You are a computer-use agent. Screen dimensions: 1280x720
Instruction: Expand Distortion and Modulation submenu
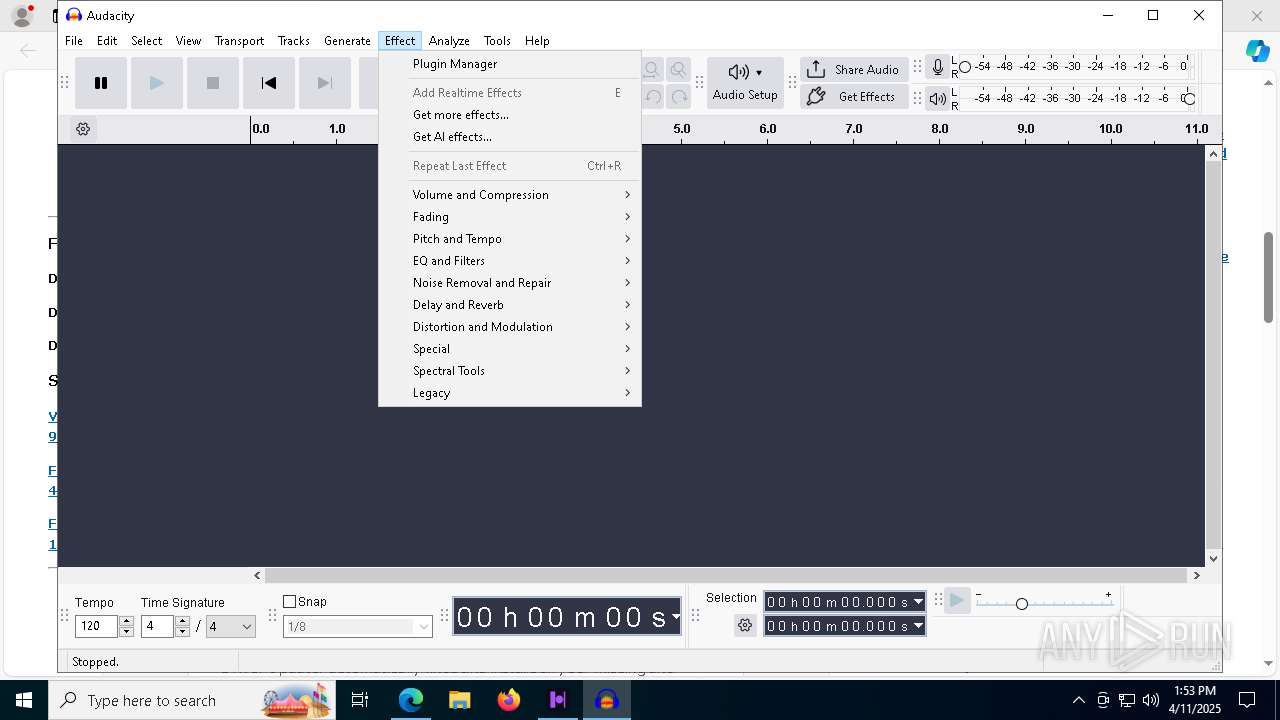510,327
